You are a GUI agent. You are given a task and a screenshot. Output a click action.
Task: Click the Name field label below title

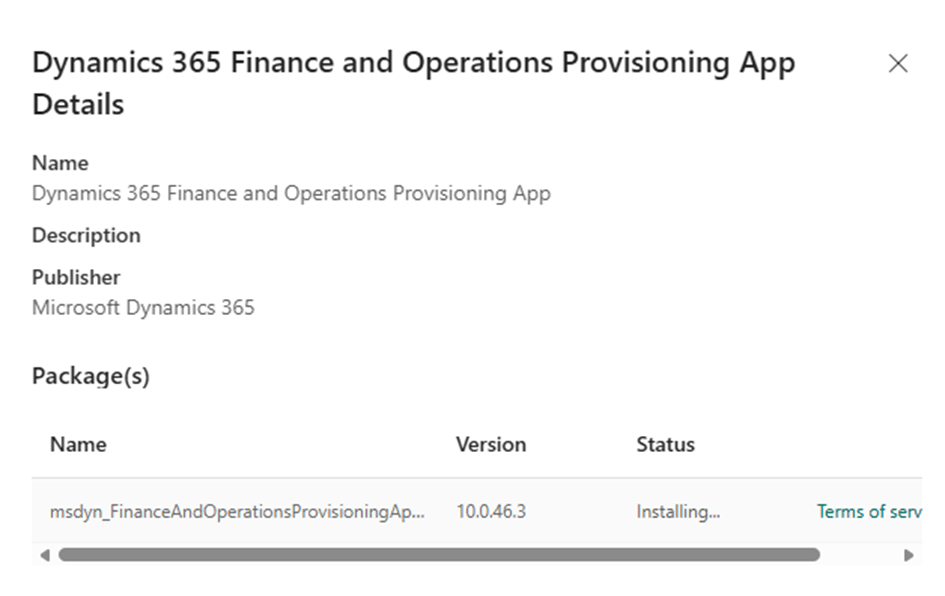point(60,163)
